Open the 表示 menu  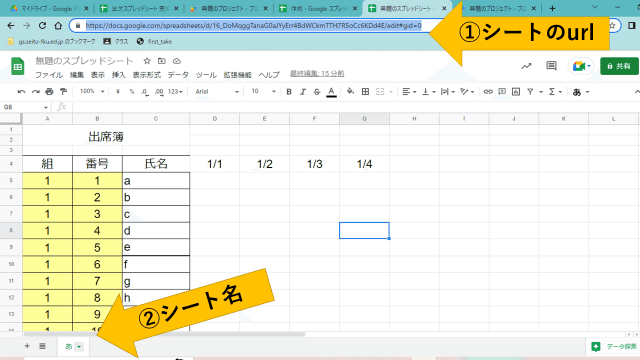tap(98, 75)
